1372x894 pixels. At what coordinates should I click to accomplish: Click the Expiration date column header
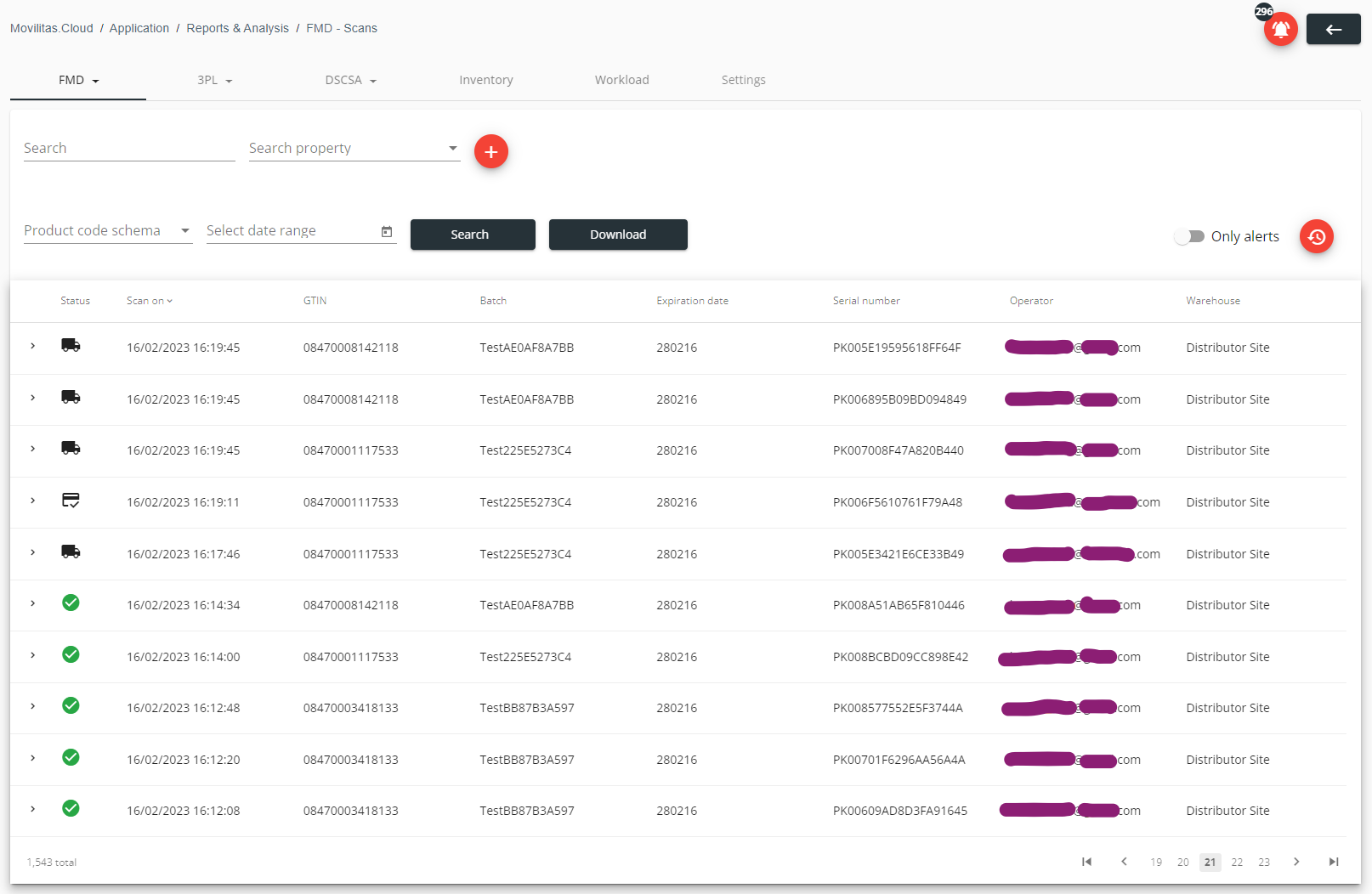pos(692,301)
